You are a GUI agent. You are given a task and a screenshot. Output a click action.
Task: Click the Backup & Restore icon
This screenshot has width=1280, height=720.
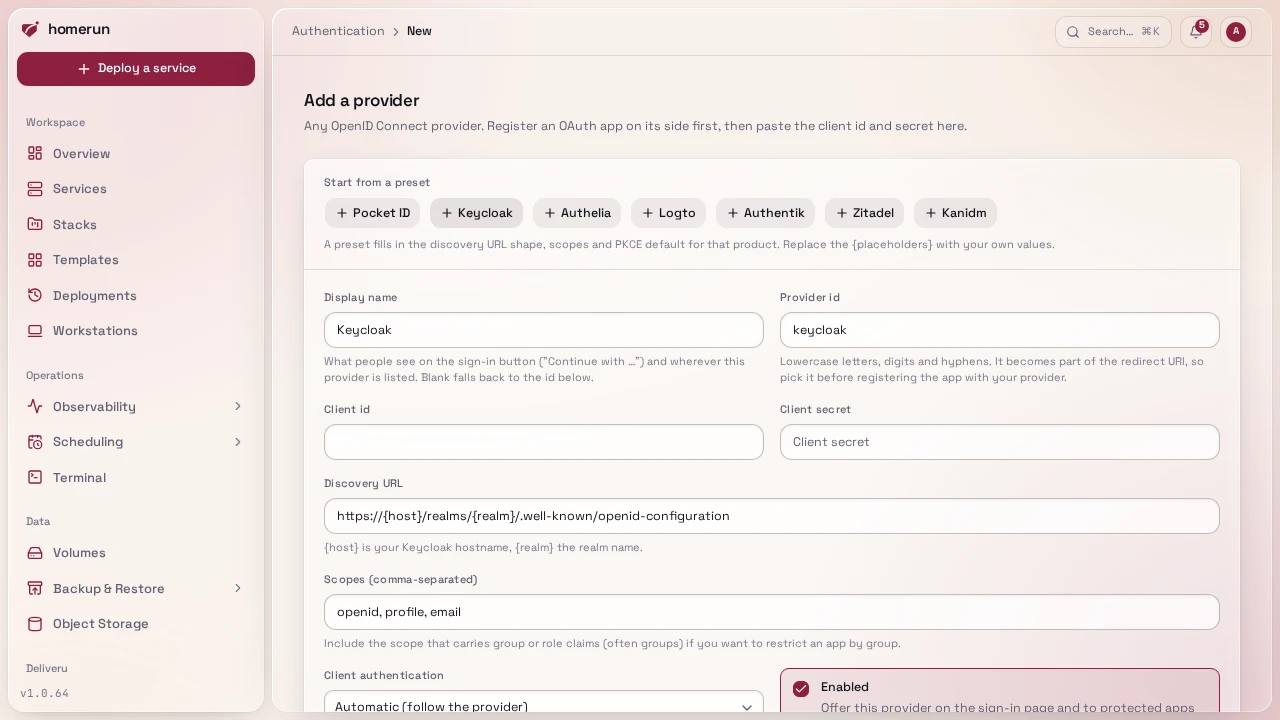(x=35, y=588)
